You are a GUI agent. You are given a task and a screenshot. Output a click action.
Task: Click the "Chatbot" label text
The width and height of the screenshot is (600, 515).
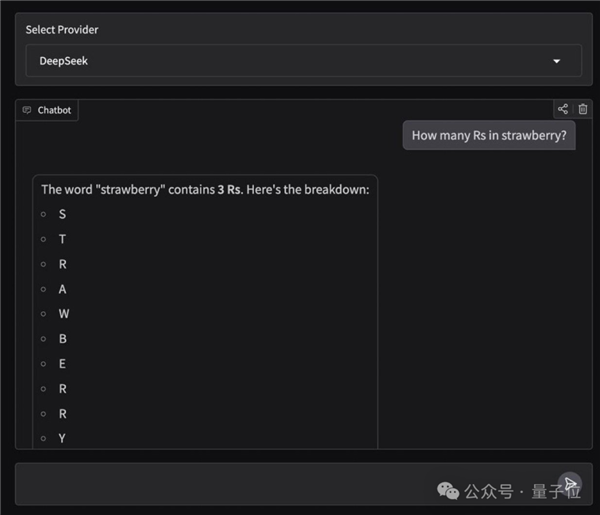coord(54,110)
